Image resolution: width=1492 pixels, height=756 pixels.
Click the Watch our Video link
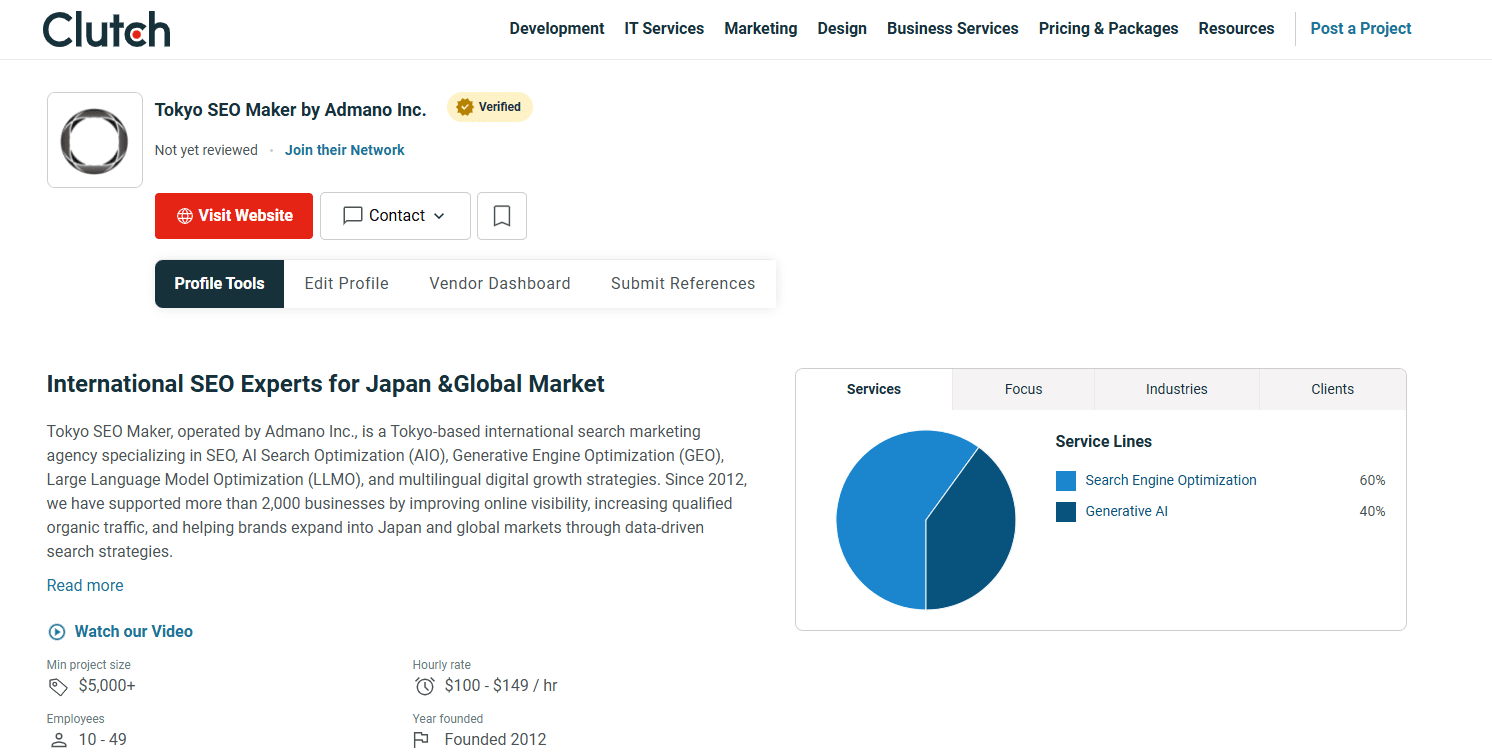point(134,632)
